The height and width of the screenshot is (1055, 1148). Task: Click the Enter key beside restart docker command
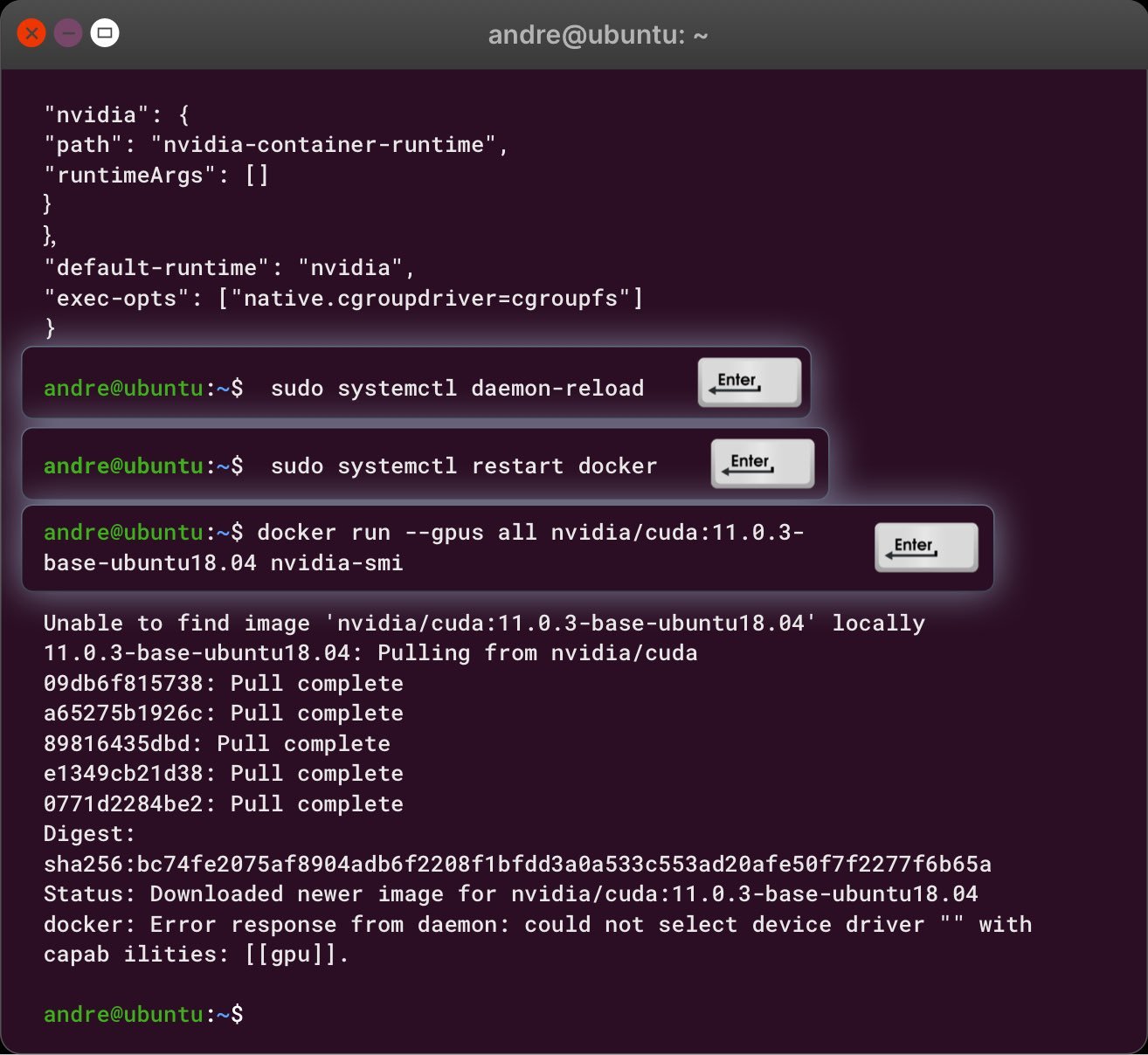[763, 464]
